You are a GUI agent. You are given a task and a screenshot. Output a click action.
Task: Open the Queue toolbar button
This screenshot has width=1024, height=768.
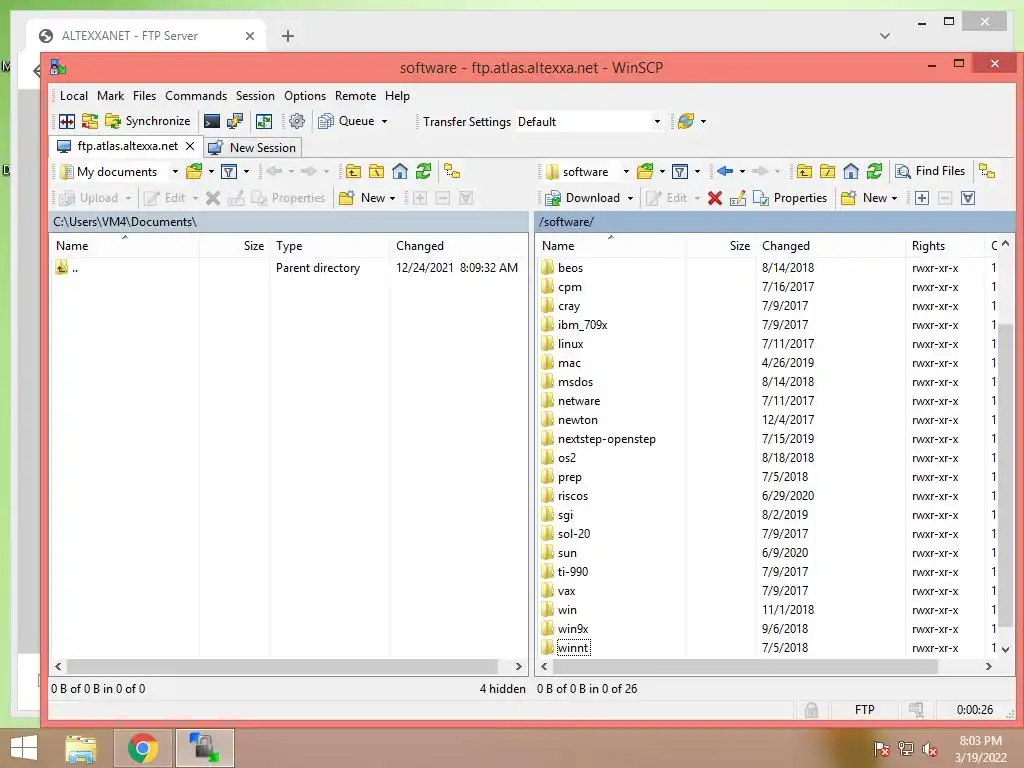[x=347, y=121]
